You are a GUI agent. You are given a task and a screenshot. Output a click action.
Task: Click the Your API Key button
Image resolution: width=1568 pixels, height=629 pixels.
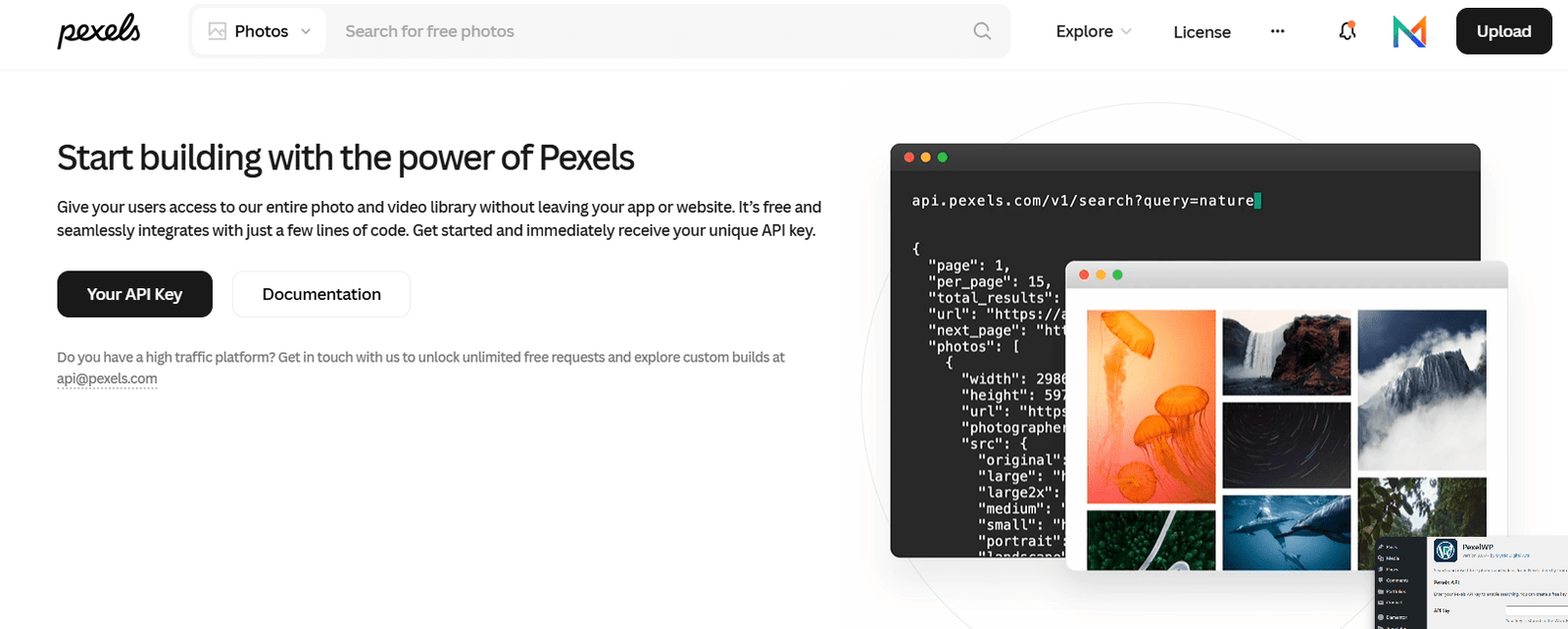click(x=134, y=294)
